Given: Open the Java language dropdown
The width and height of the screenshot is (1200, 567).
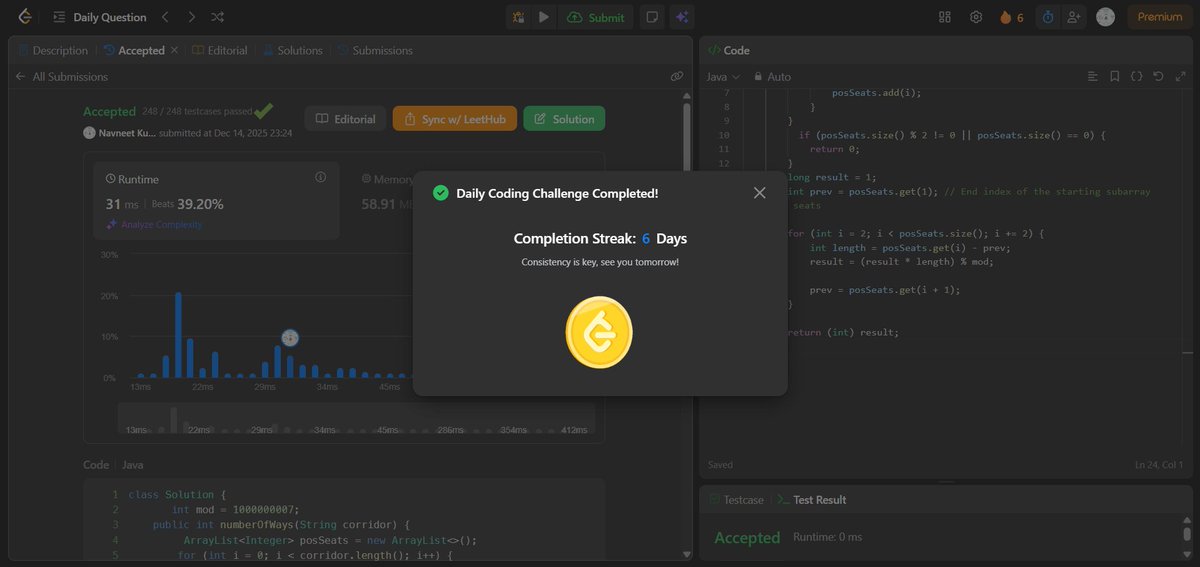Looking at the screenshot, I should click(723, 76).
